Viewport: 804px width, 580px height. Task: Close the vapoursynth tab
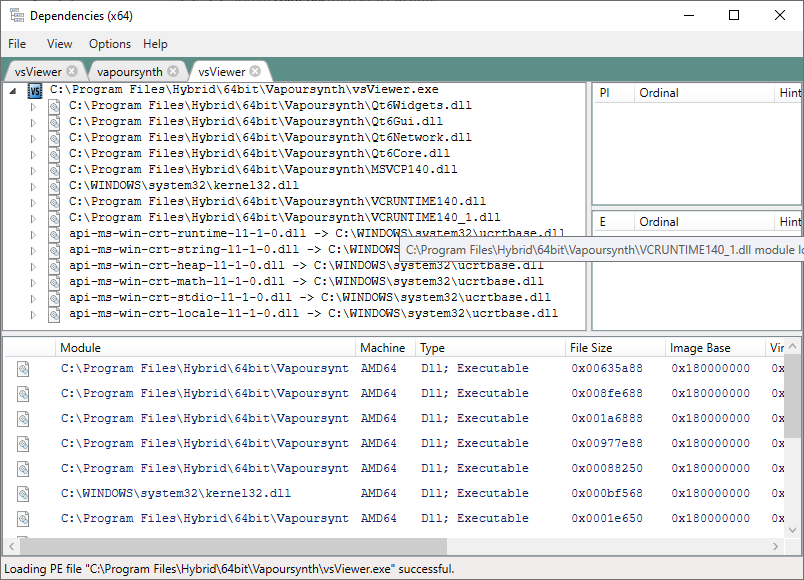(x=173, y=71)
